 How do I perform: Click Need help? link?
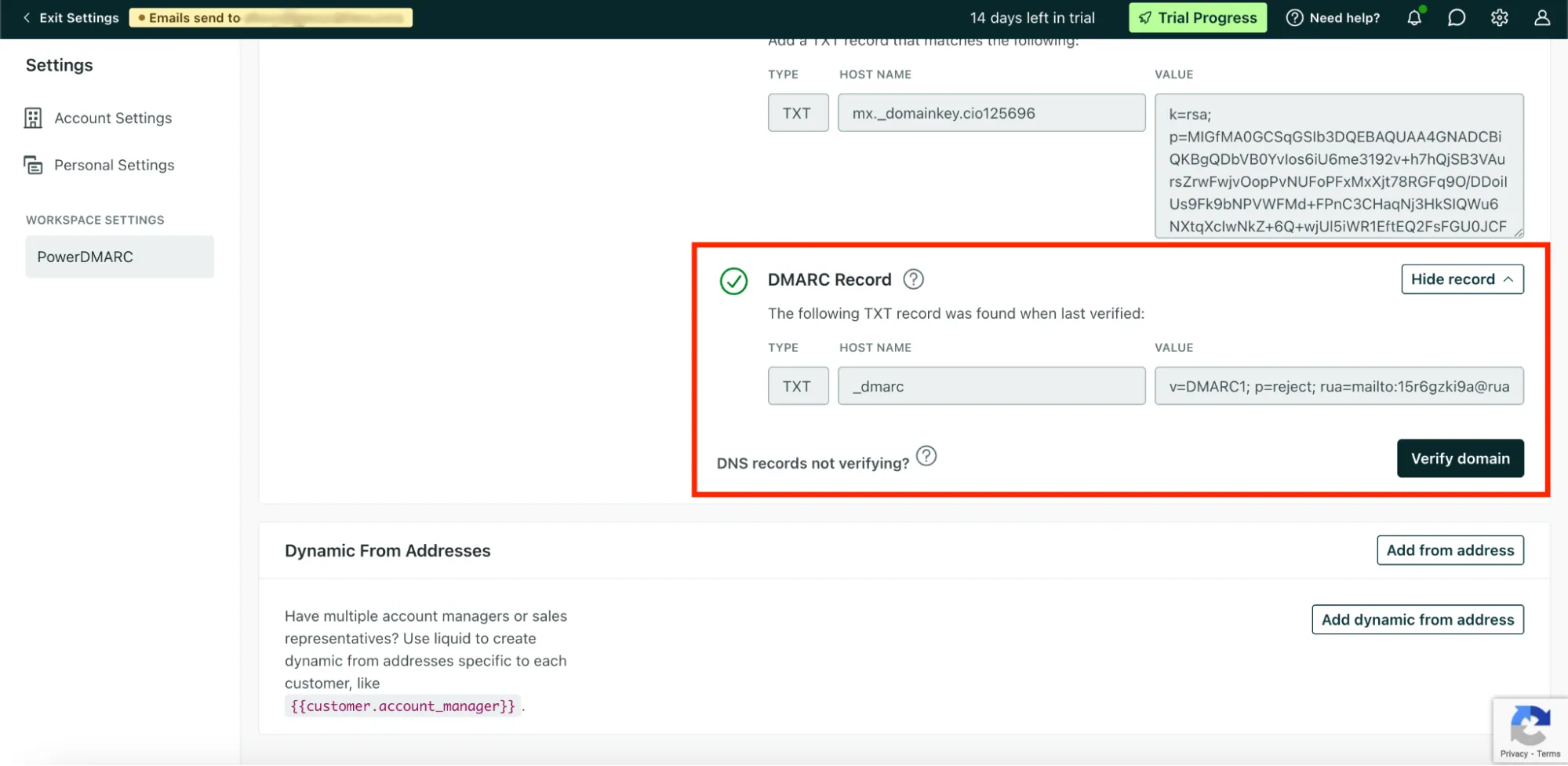coord(1333,17)
